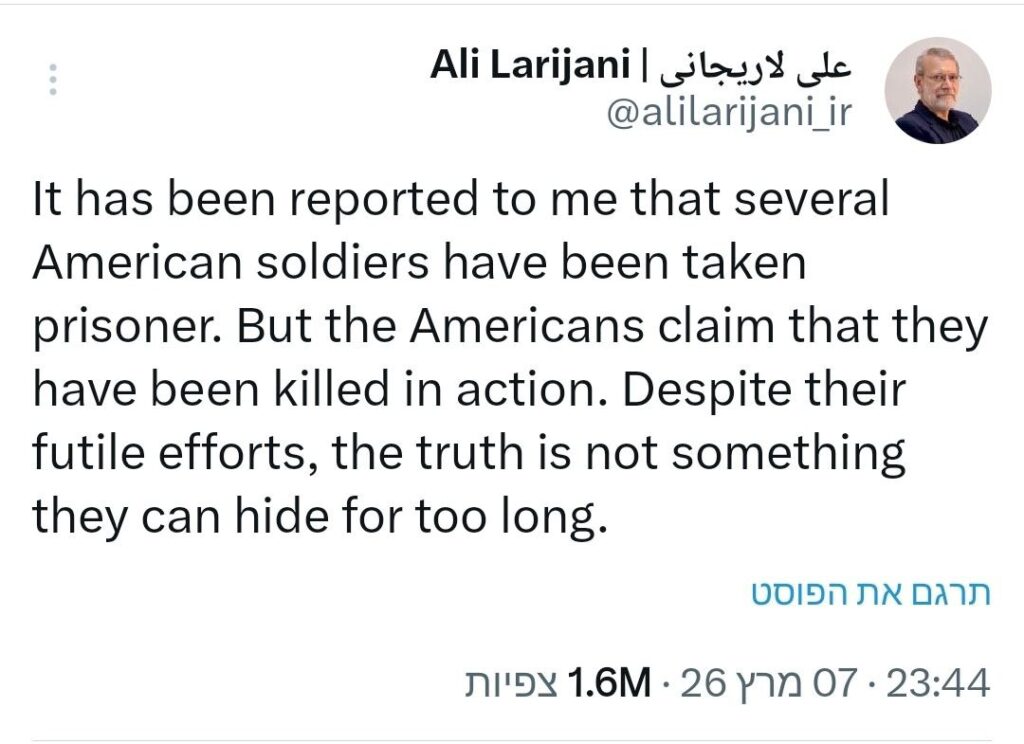Click the post date "07 מרץ 26"
This screenshot has width=1024, height=744.
click(769, 684)
